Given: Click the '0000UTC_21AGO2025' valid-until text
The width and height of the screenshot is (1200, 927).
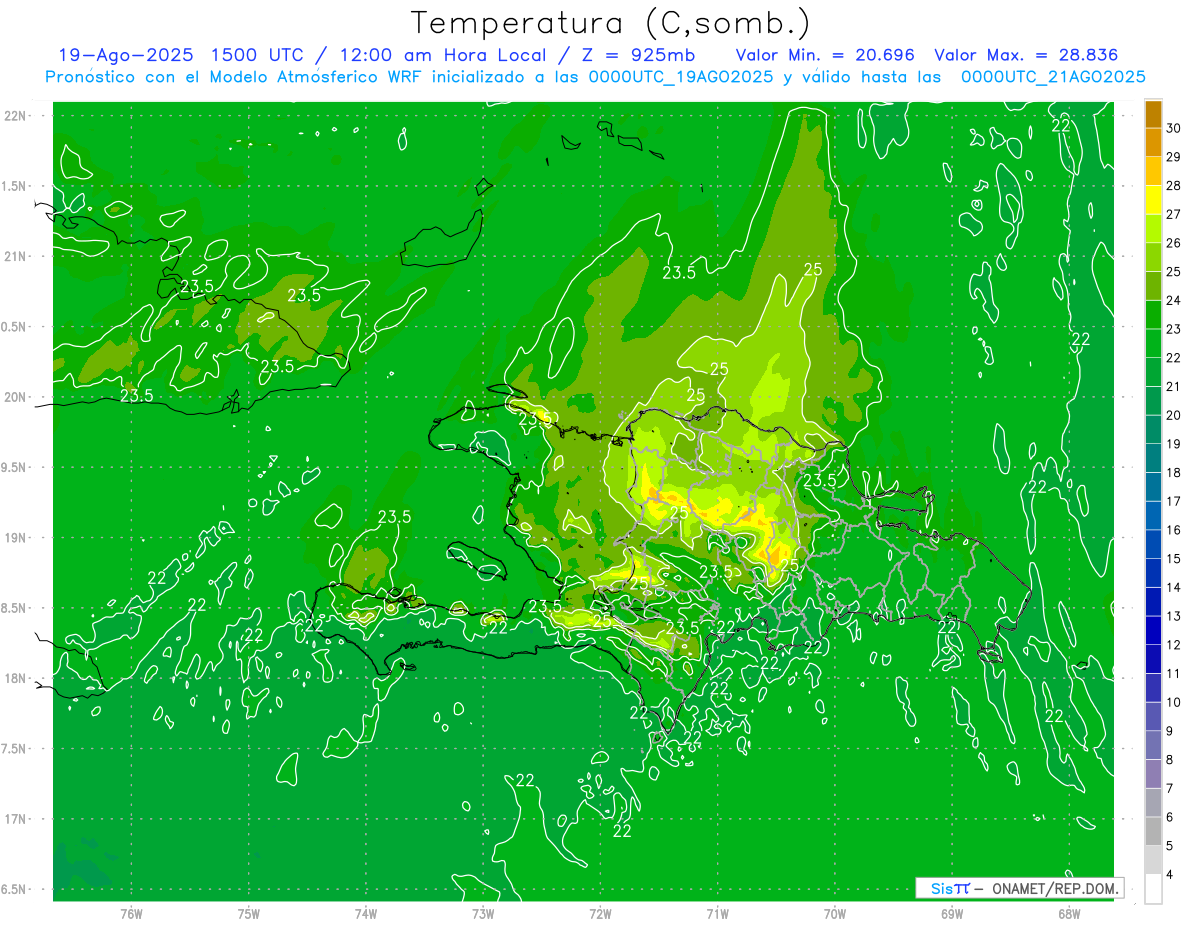Looking at the screenshot, I should point(1053,77).
